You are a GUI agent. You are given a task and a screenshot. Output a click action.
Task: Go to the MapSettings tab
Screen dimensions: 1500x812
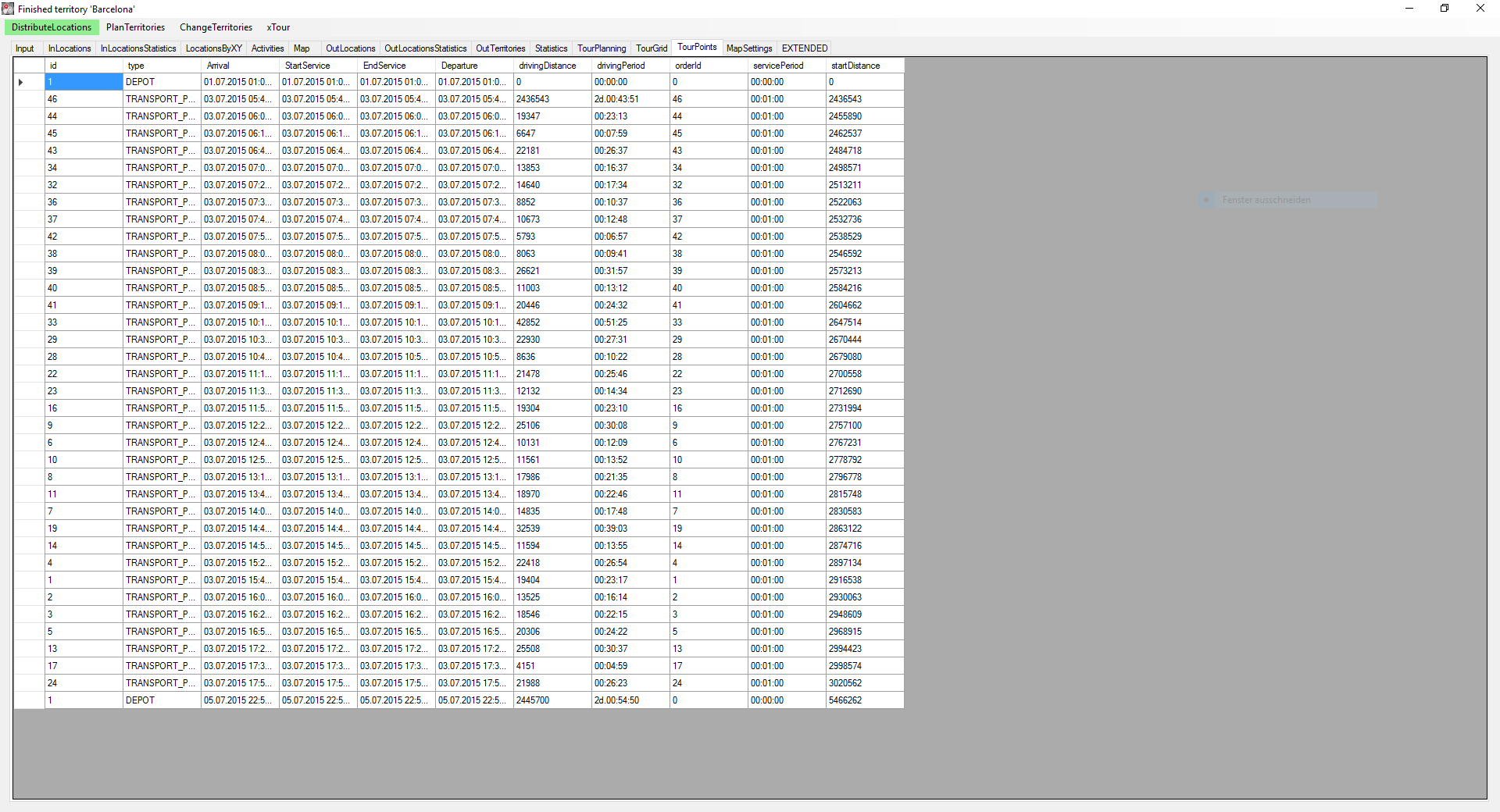point(748,48)
